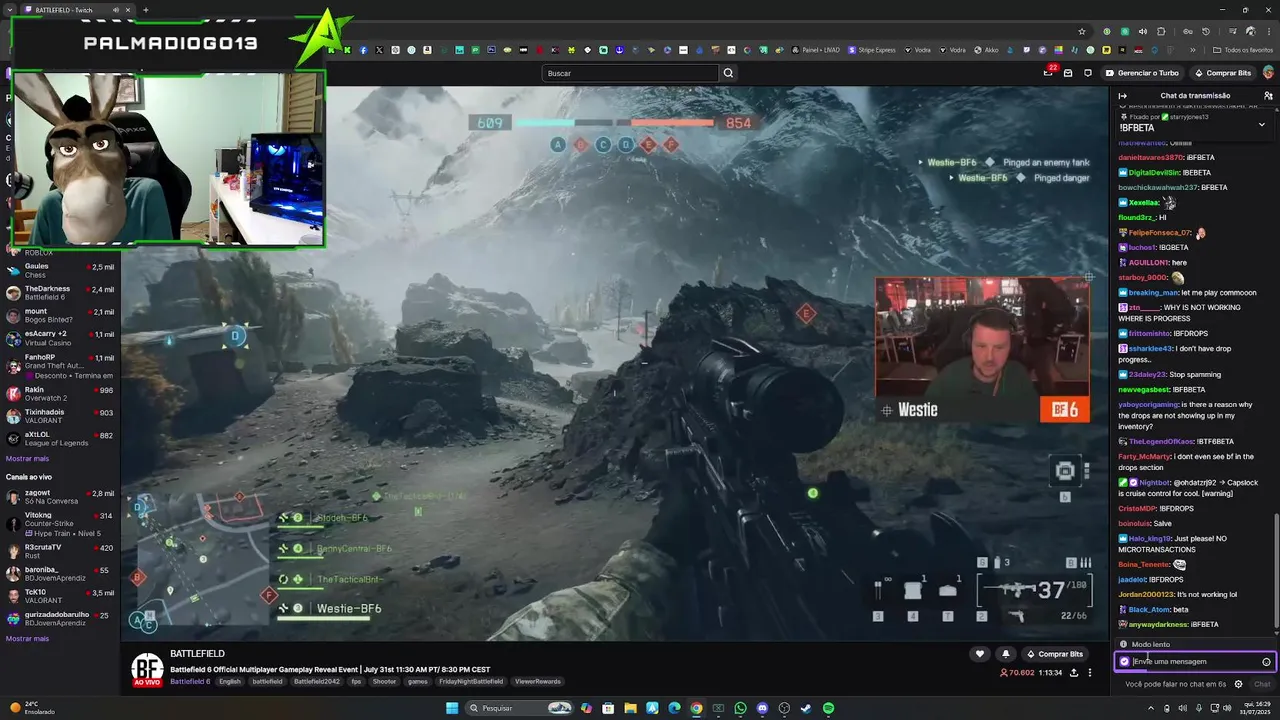Open zagowt channel under Canais ao vivo
Image resolution: width=1280 pixels, height=720 pixels.
[60, 496]
